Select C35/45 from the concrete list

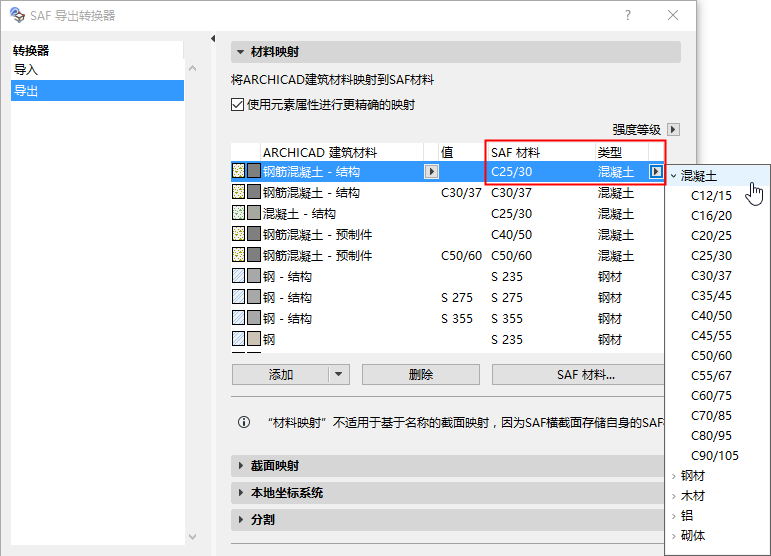click(x=711, y=296)
